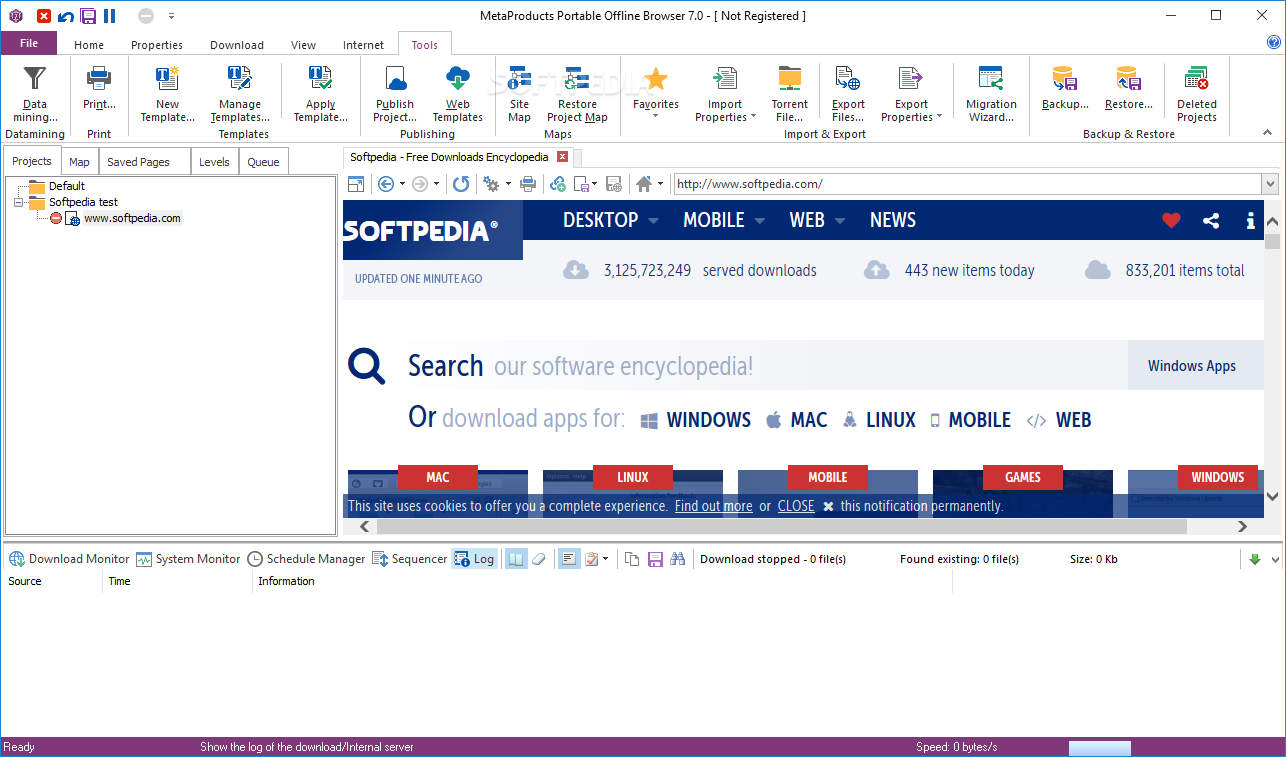Refresh the browser page
This screenshot has height=757, width=1286.
(460, 184)
